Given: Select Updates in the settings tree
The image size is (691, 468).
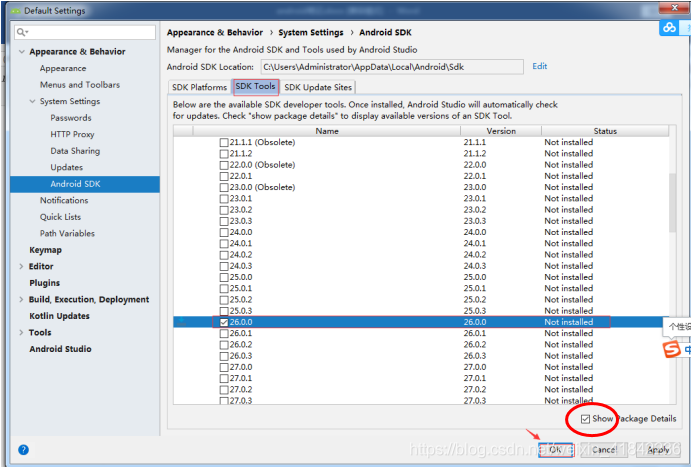Looking at the screenshot, I should (x=67, y=167).
